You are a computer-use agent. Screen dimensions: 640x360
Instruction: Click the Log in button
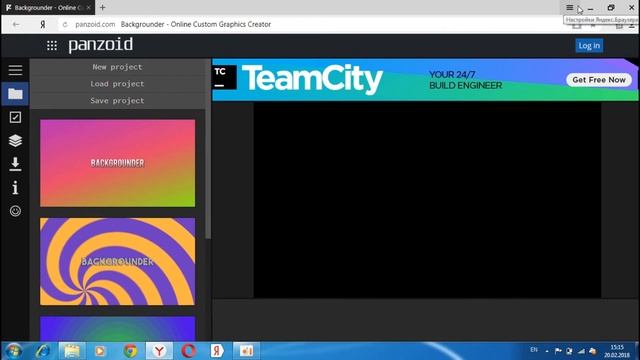(x=589, y=46)
